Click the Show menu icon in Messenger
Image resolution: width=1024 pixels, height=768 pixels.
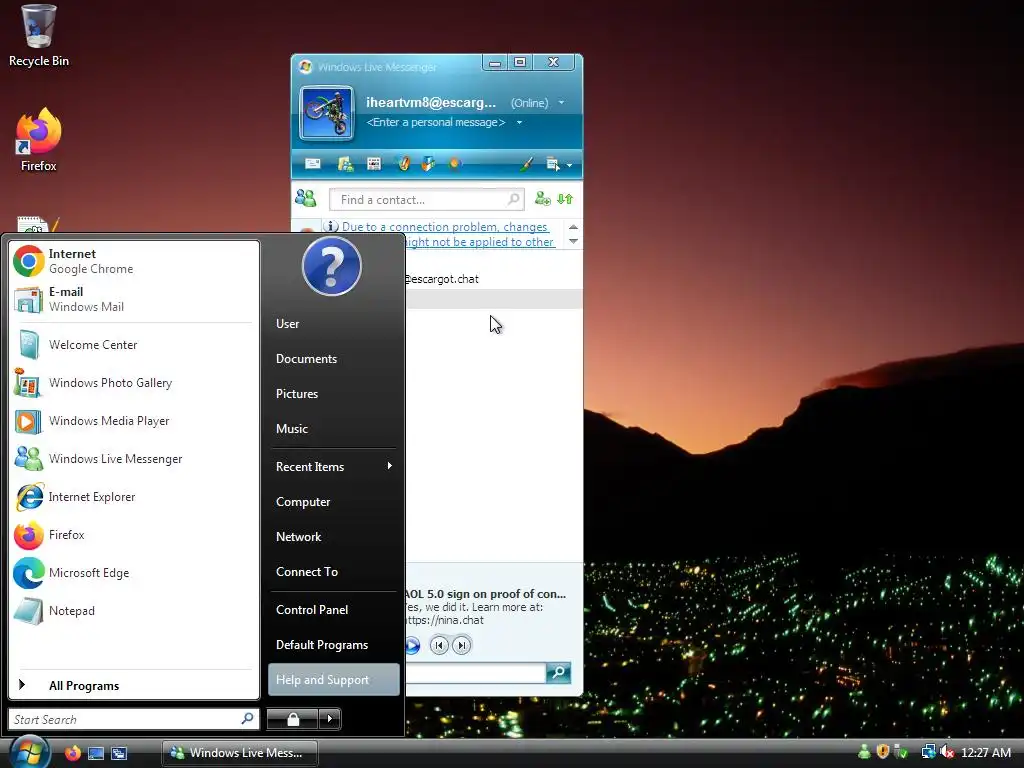coord(552,164)
